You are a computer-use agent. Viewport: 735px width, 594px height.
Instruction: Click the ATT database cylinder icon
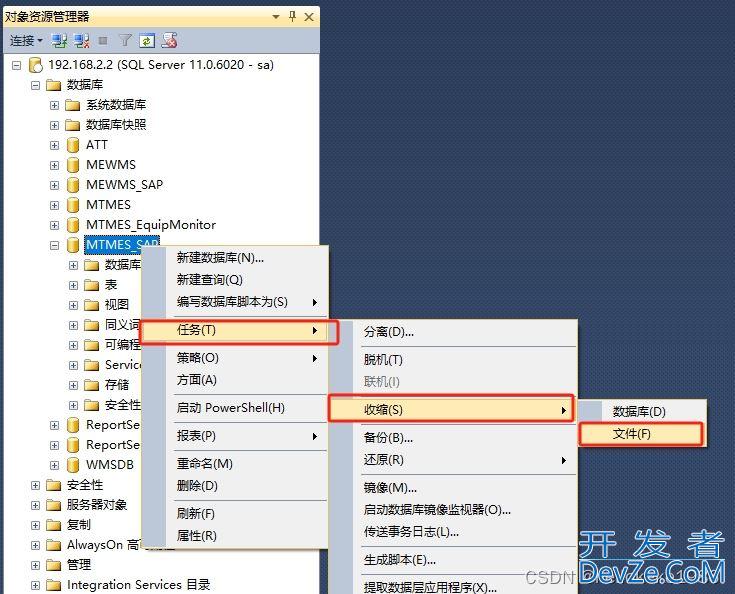click(x=73, y=145)
